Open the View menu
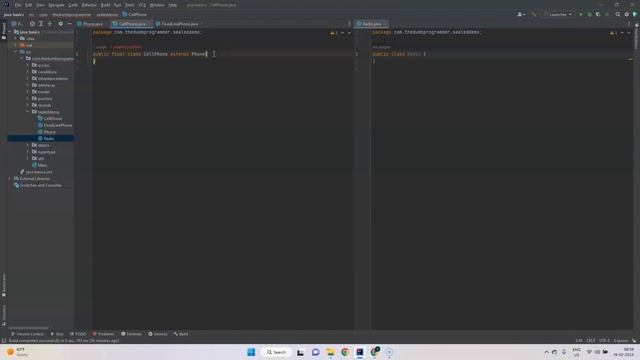The height and width of the screenshot is (360, 640). (40, 5)
